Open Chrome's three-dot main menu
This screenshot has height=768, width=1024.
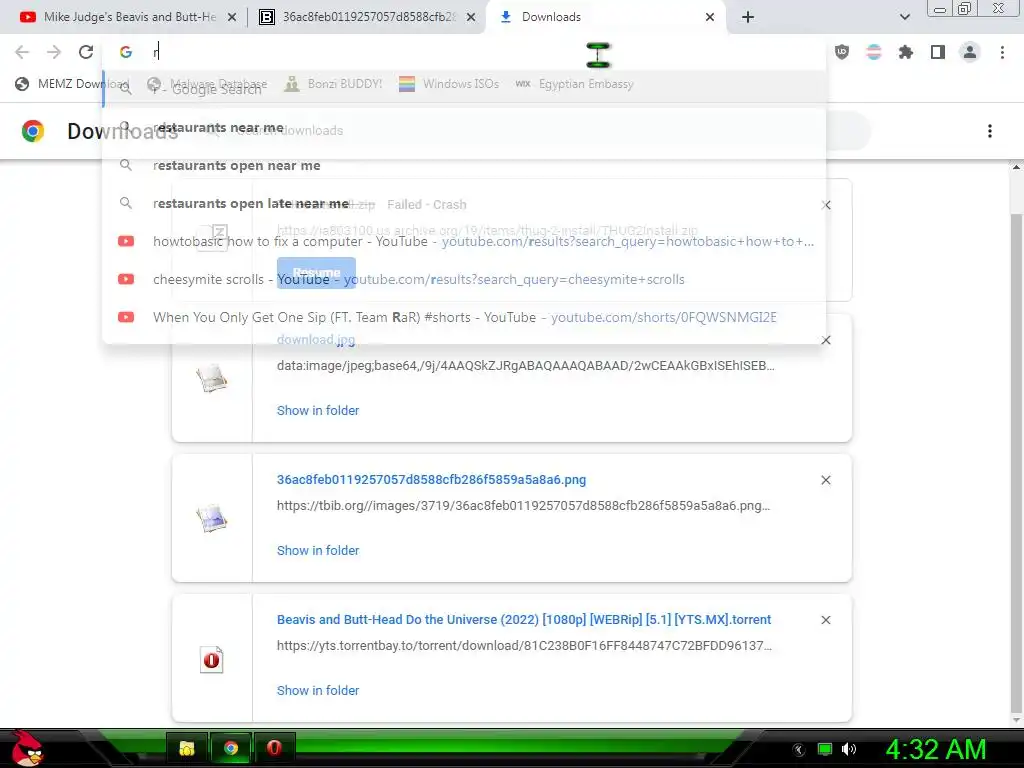pos(1002,52)
